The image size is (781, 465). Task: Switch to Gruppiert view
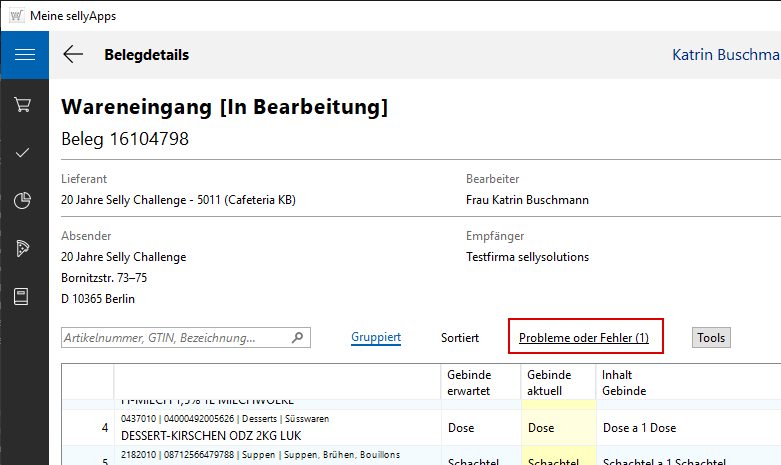tap(376, 338)
